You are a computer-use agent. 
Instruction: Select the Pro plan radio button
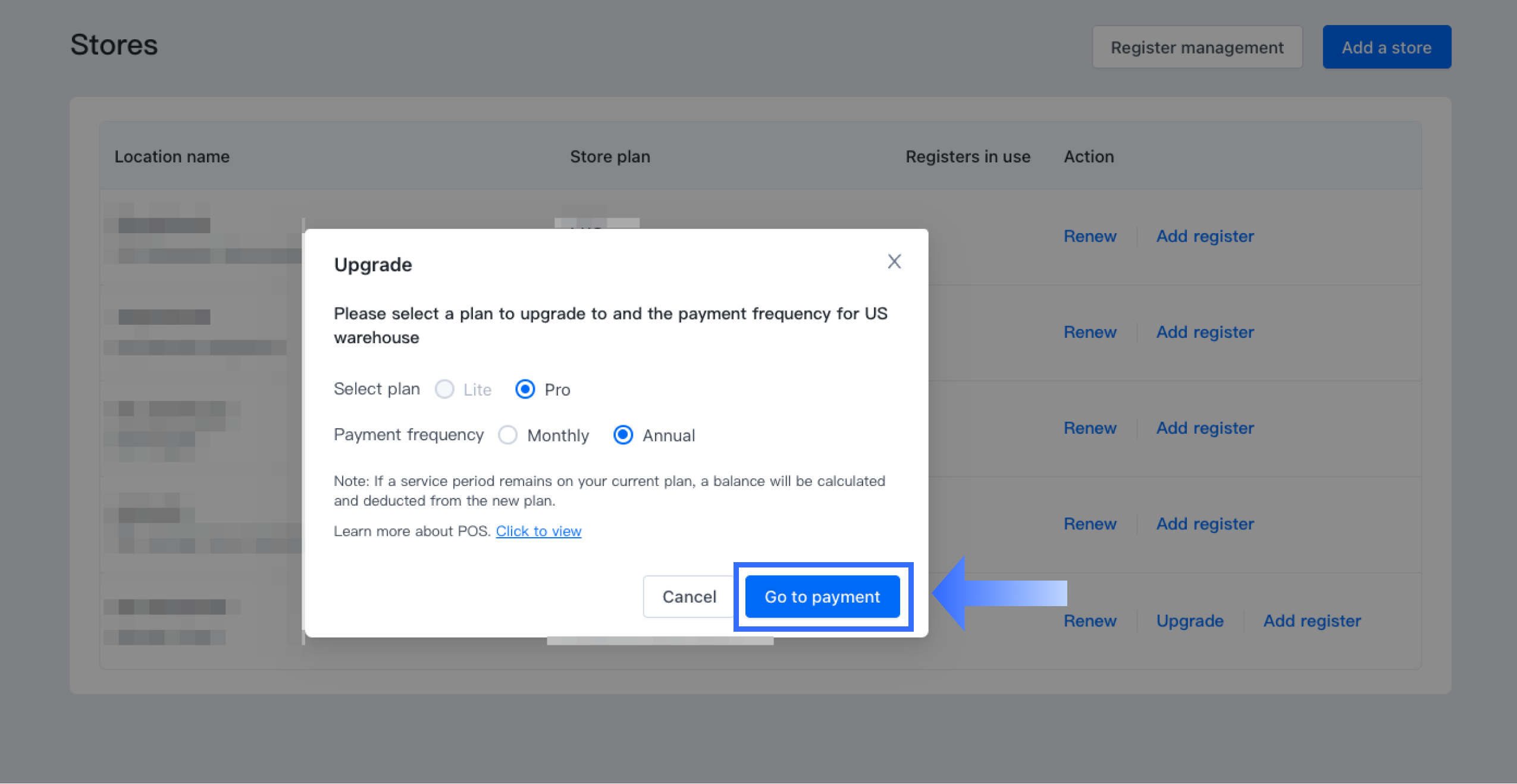(525, 390)
